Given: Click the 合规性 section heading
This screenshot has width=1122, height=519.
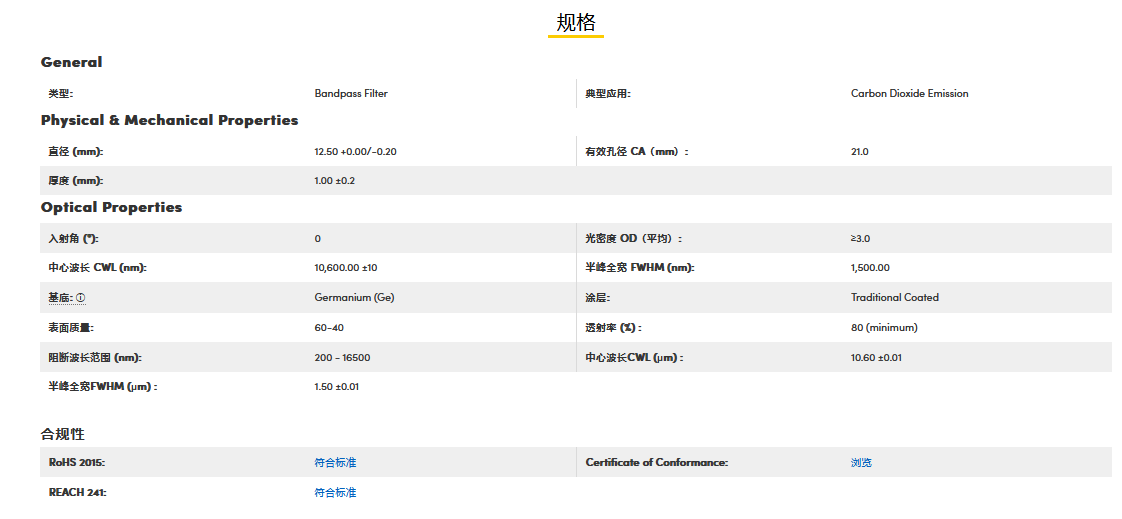Looking at the screenshot, I should tap(62, 434).
